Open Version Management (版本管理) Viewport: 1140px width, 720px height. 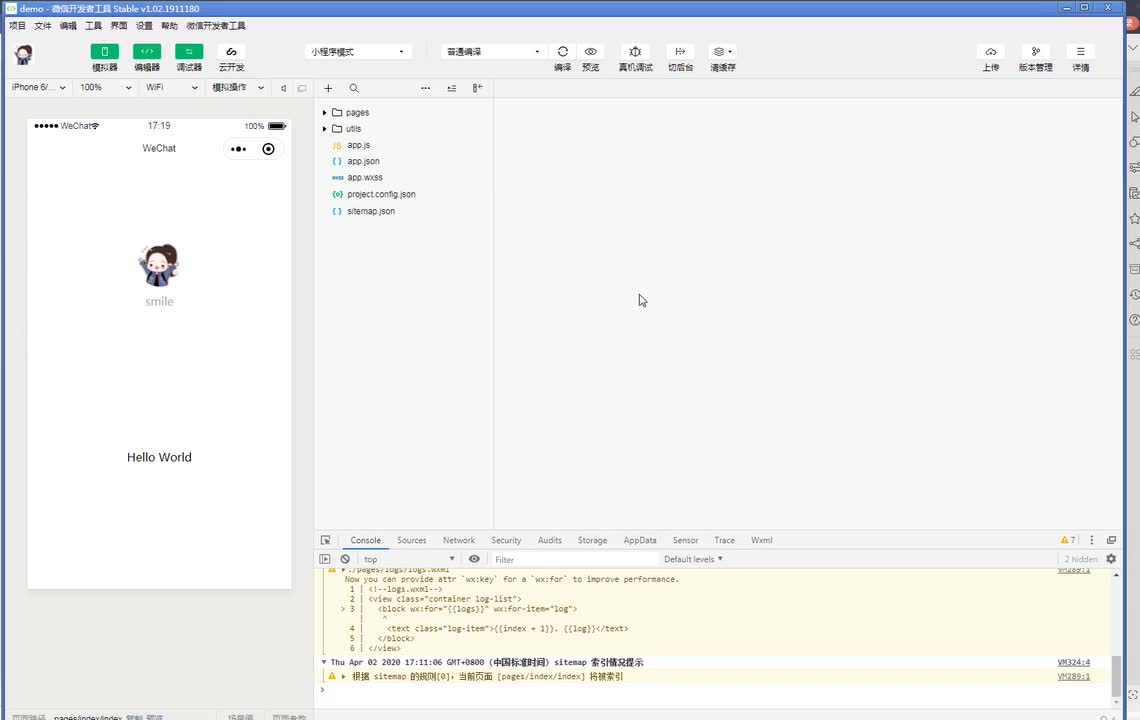point(1035,52)
